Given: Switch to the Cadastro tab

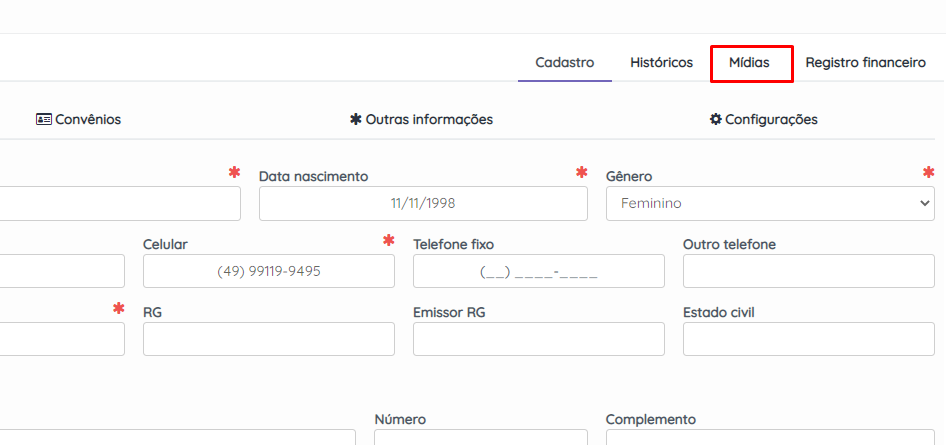Looking at the screenshot, I should point(565,62).
